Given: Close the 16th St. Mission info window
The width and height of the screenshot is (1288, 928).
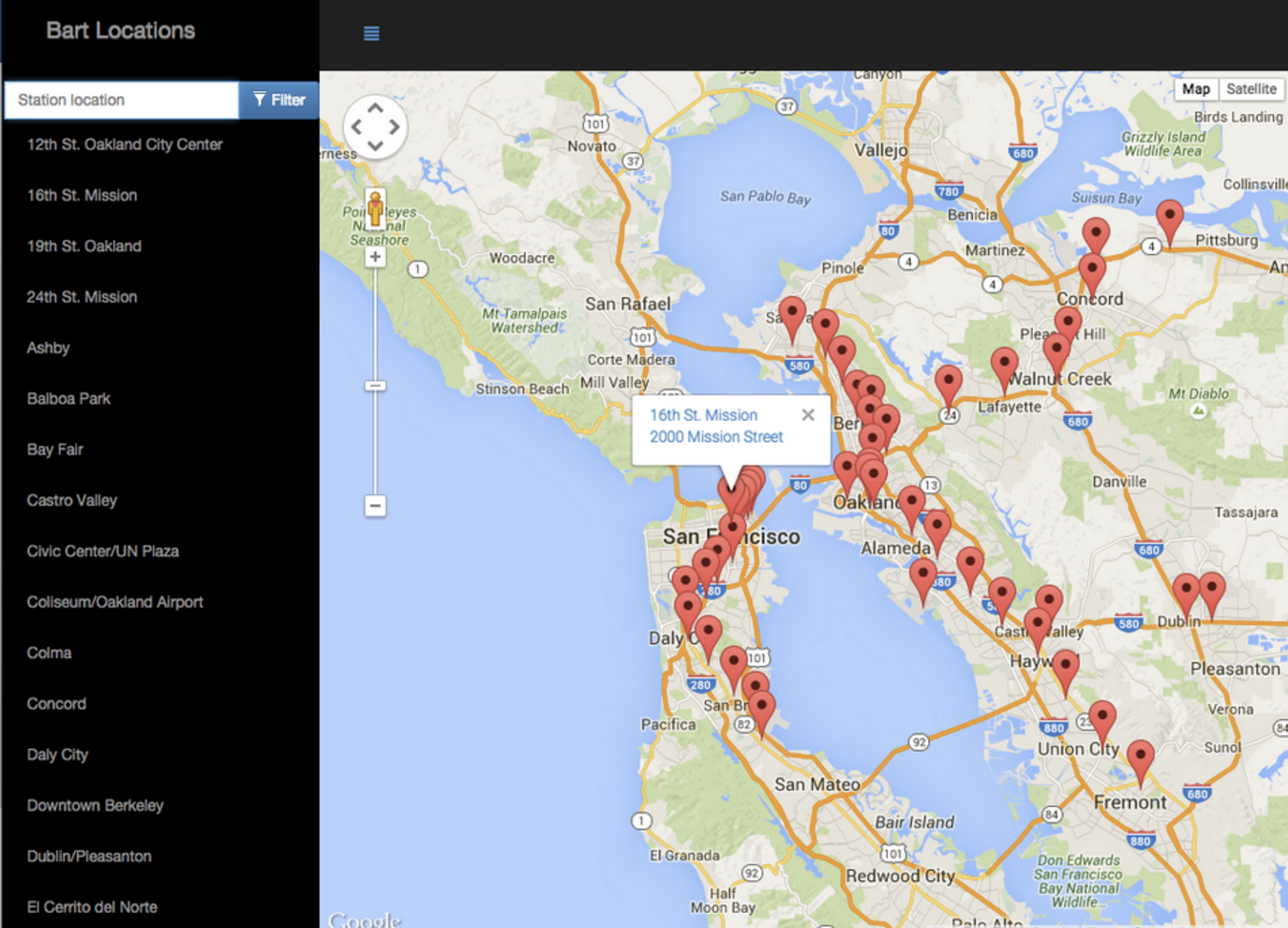Looking at the screenshot, I should coord(808,414).
